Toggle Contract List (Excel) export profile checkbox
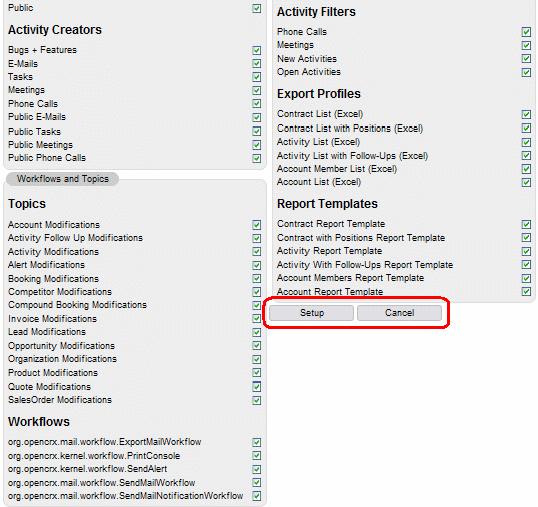538x507 pixels. [x=526, y=114]
